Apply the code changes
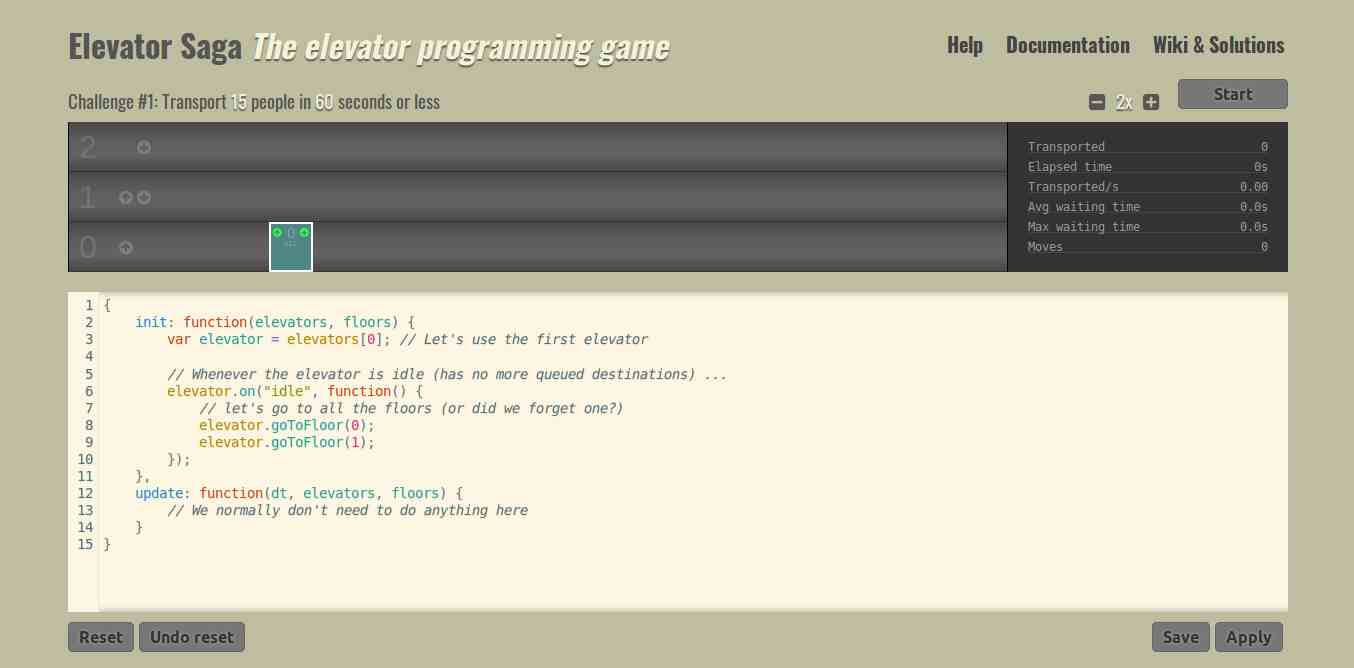This screenshot has width=1354, height=668. [x=1249, y=637]
